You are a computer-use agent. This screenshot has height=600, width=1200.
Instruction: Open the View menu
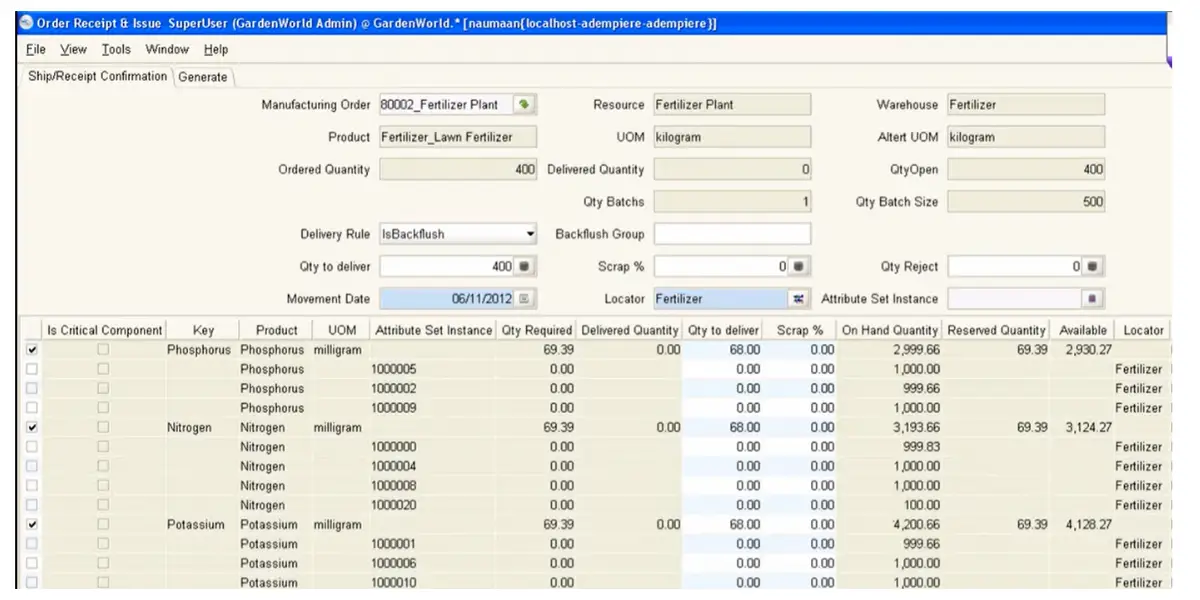click(73, 49)
